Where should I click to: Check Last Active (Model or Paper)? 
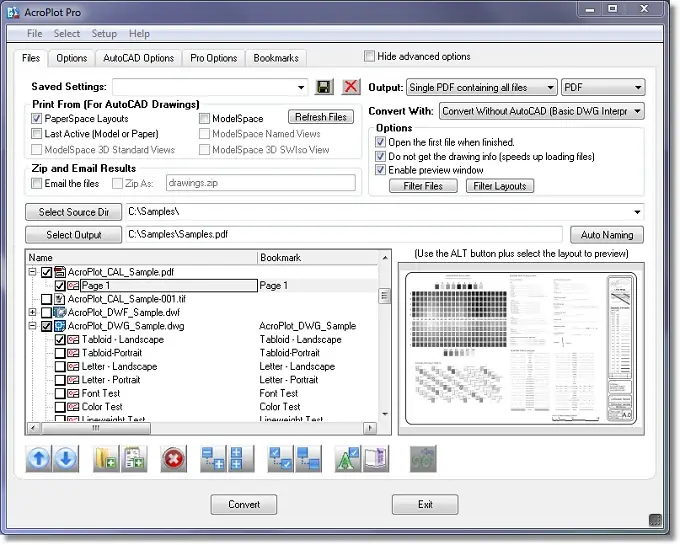(36, 134)
